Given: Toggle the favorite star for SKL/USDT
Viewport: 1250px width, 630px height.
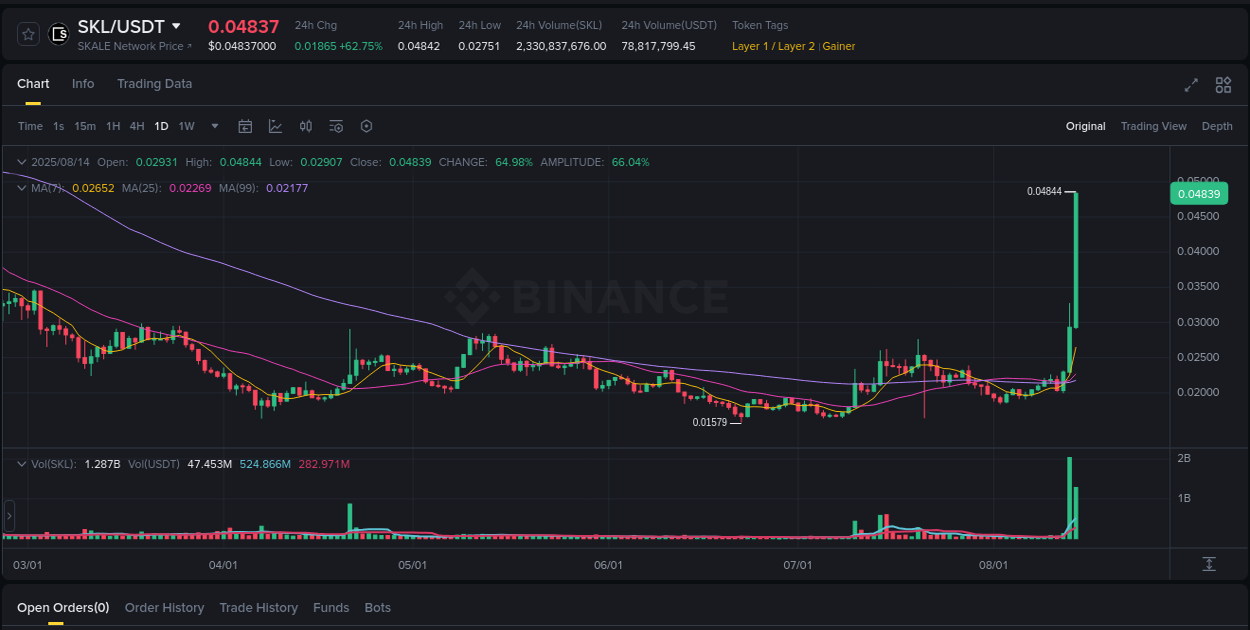Looking at the screenshot, I should tap(28, 33).
